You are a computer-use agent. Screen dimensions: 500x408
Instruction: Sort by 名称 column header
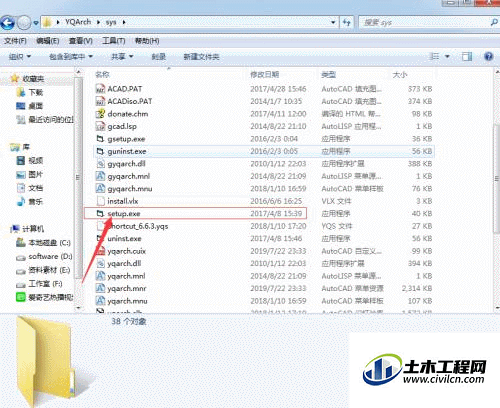tap(102, 74)
